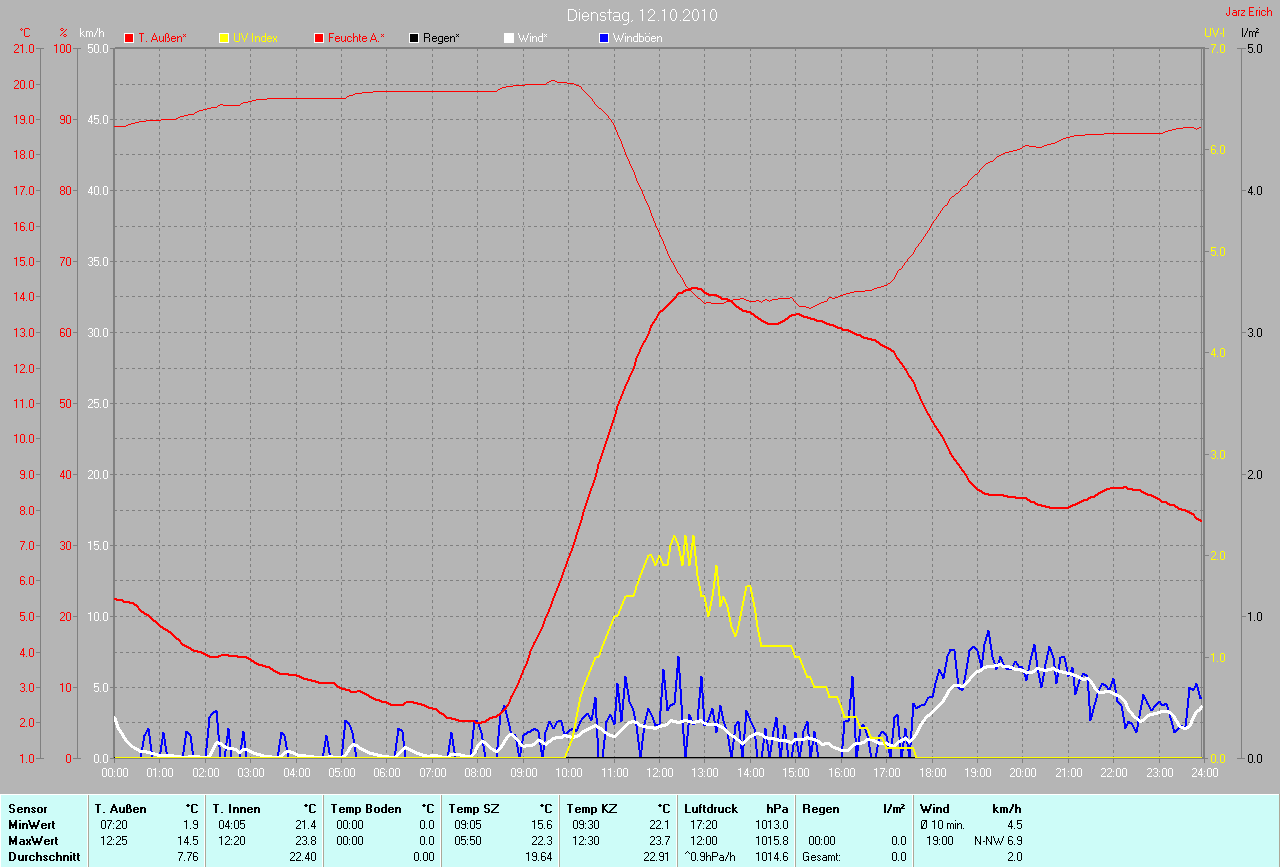Click the 24:00 time axis label
This screenshot has height=867, width=1280.
pyautogui.click(x=1204, y=773)
